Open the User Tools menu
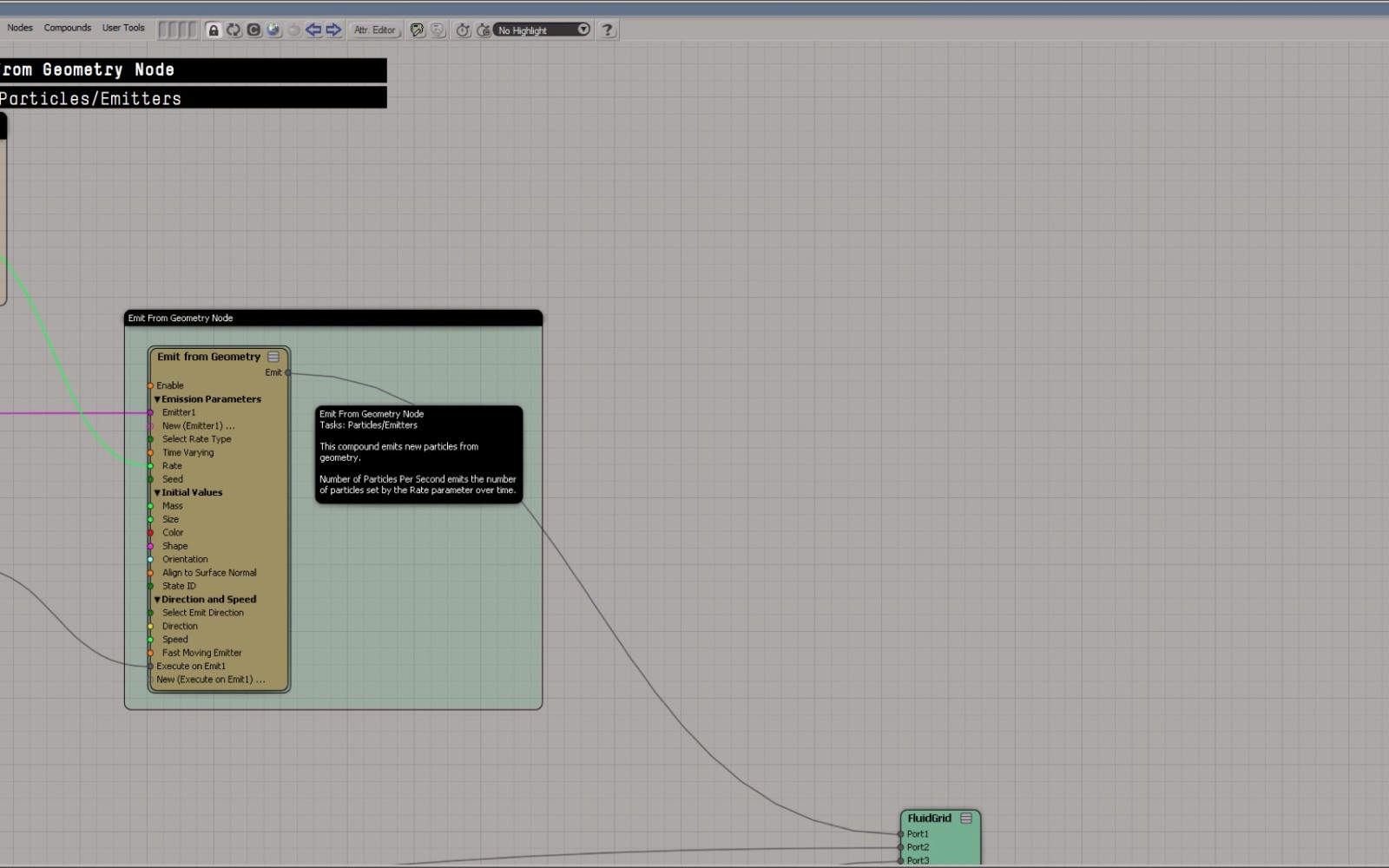1389x868 pixels. [123, 28]
